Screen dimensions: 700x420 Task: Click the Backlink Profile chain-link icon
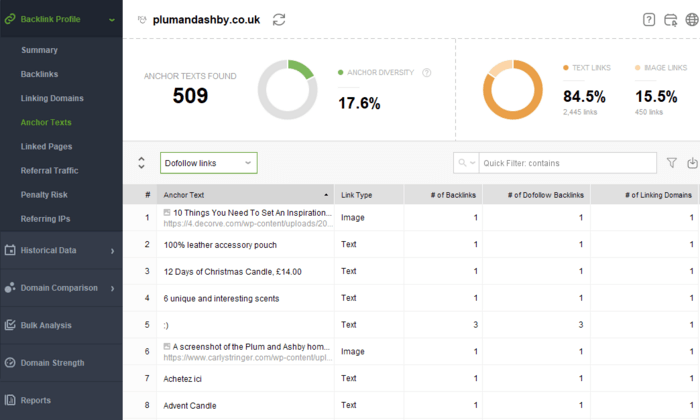pyautogui.click(x=9, y=19)
